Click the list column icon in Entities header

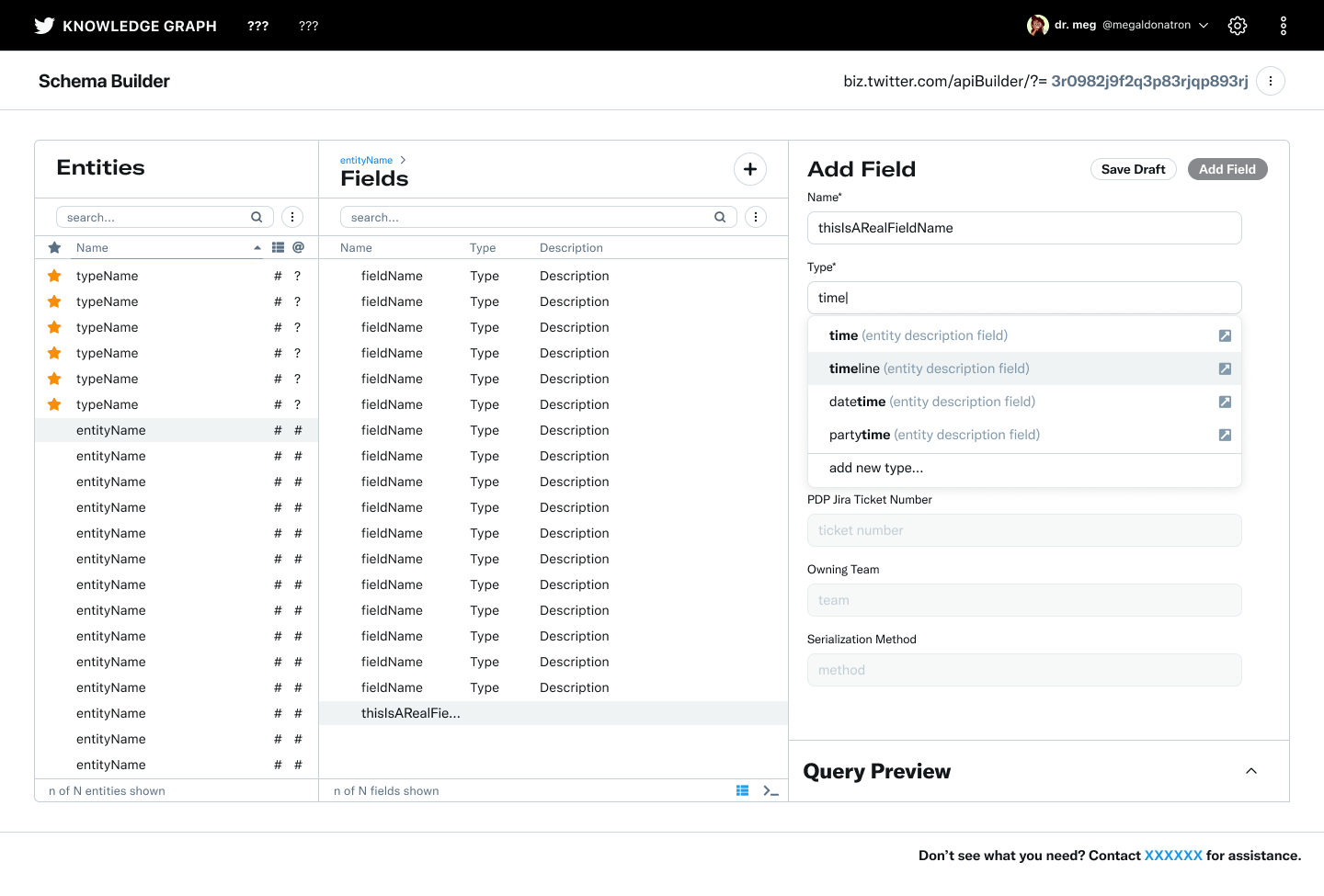[278, 247]
